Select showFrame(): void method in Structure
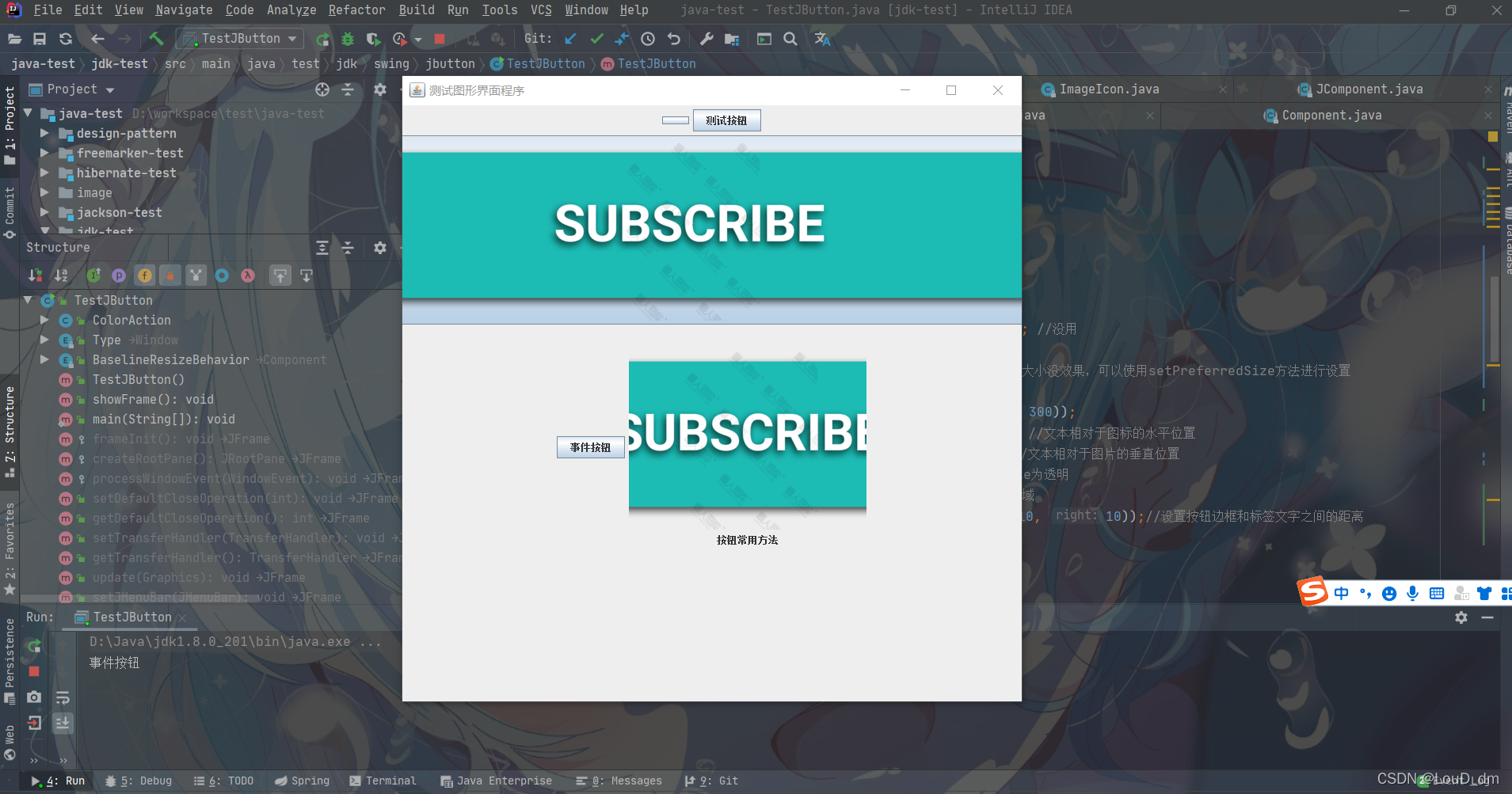Image resolution: width=1512 pixels, height=794 pixels. point(153,399)
